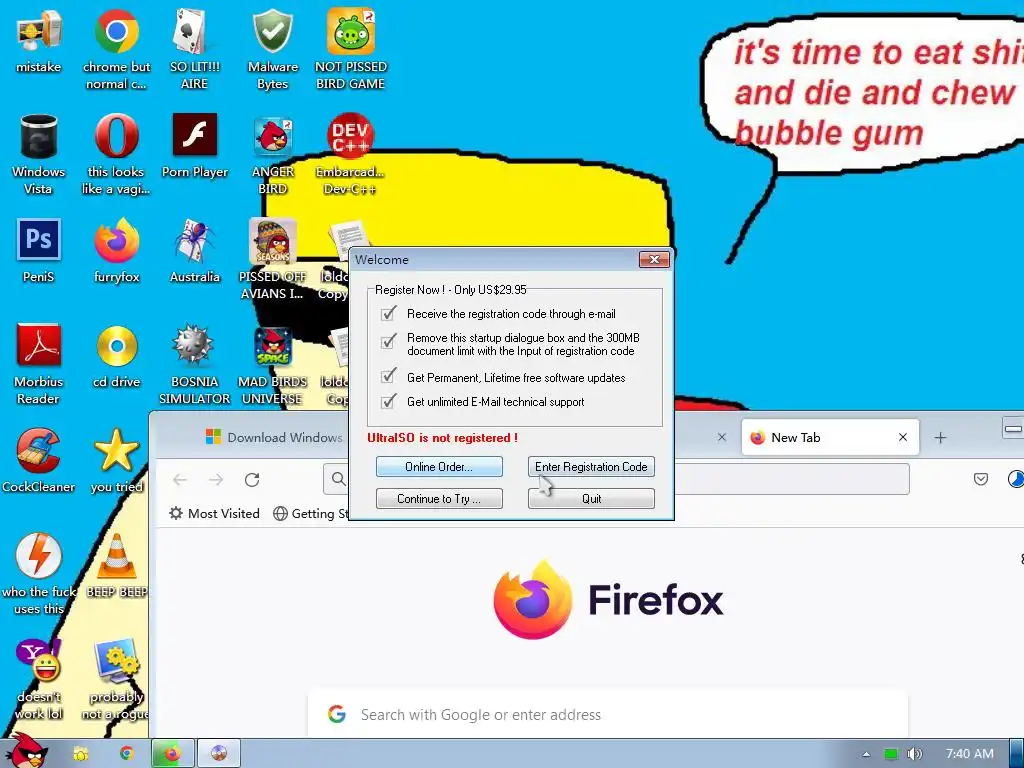Open a new tab with the plus button
The width and height of the screenshot is (1024, 768).
click(940, 438)
